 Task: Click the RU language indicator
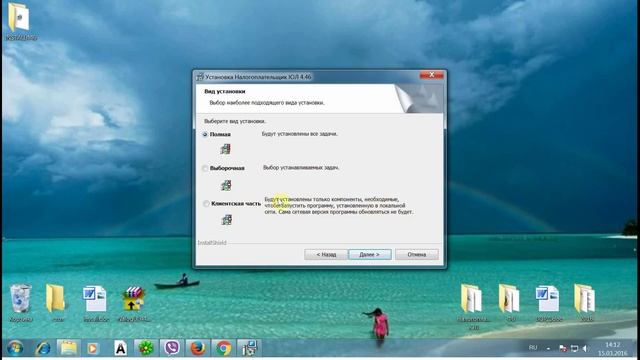point(533,348)
